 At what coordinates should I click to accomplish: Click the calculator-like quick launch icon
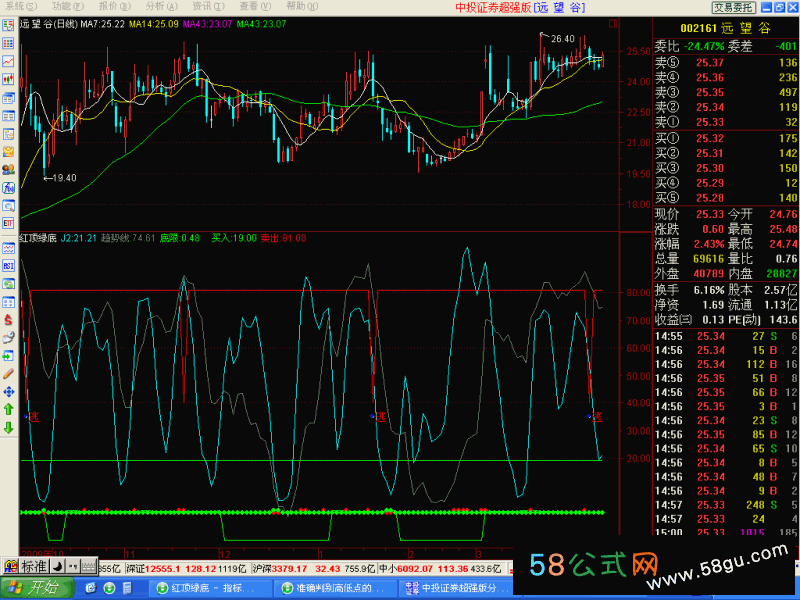(127, 588)
